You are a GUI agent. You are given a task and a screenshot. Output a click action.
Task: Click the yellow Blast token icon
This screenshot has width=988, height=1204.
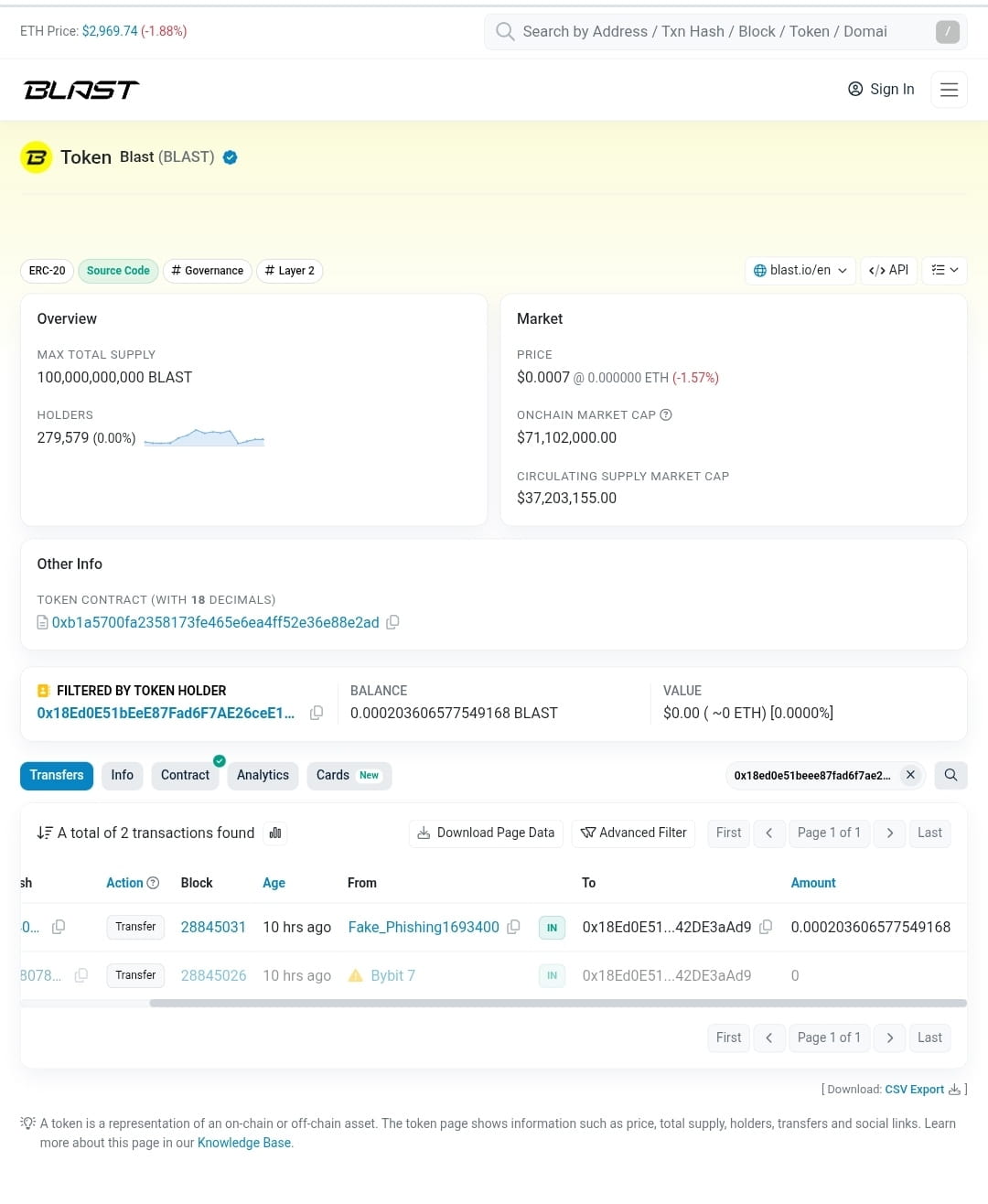pos(37,157)
